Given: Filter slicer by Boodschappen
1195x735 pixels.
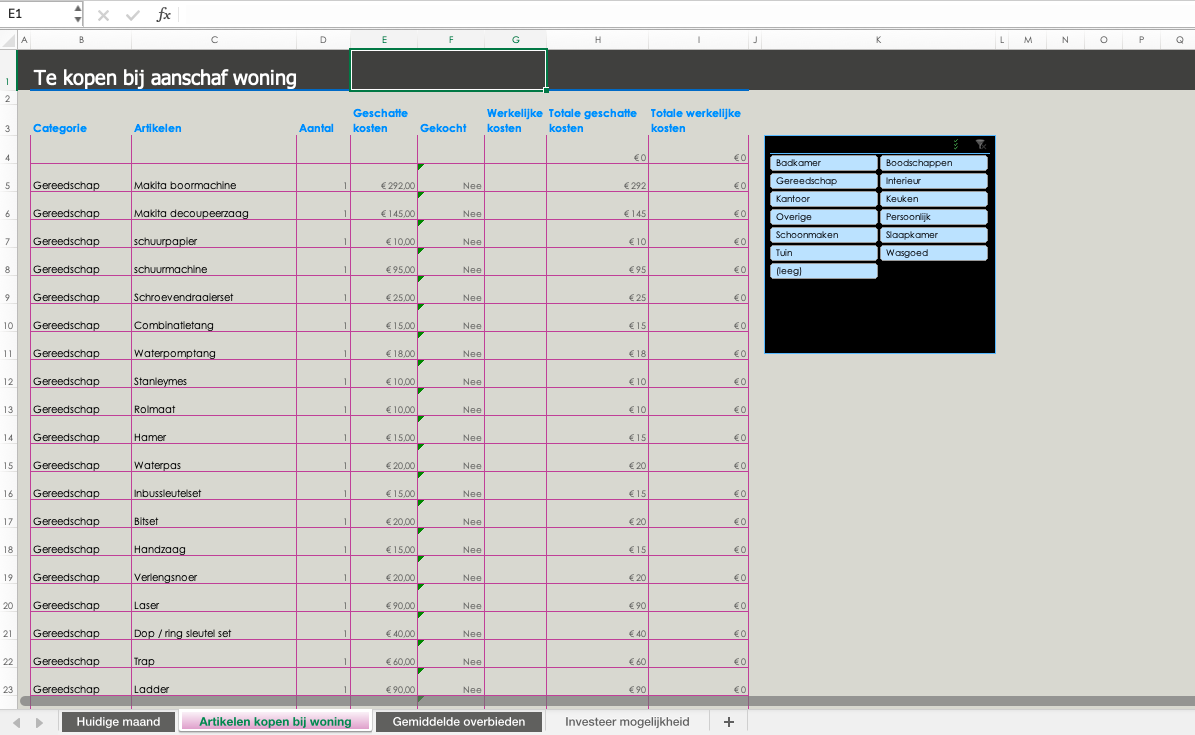Looking at the screenshot, I should coord(934,162).
